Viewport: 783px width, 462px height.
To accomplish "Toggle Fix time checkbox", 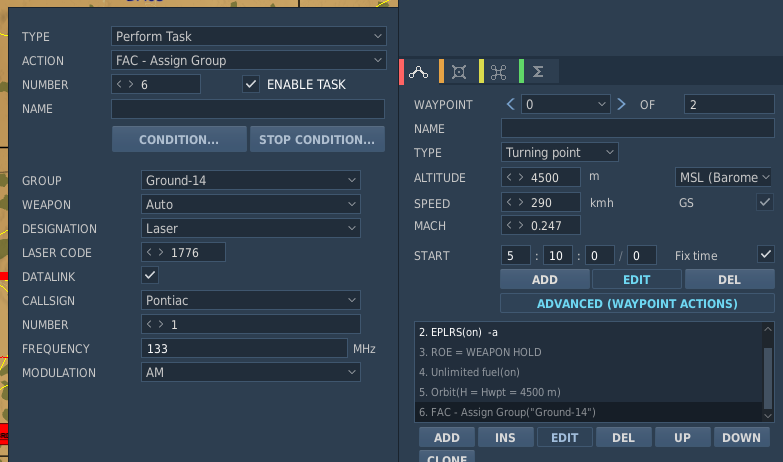I will (766, 254).
